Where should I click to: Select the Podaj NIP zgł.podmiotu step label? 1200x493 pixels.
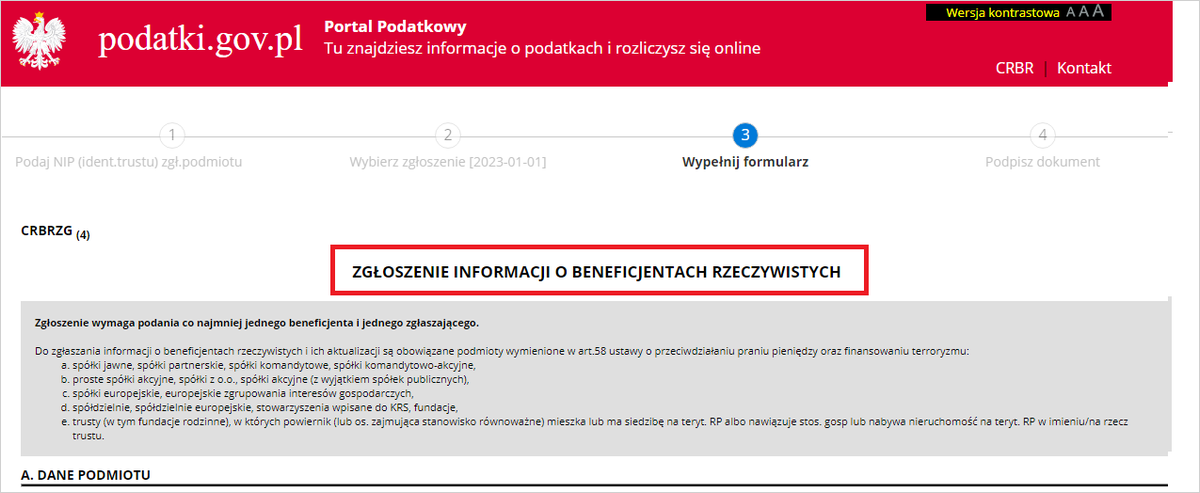tap(129, 161)
